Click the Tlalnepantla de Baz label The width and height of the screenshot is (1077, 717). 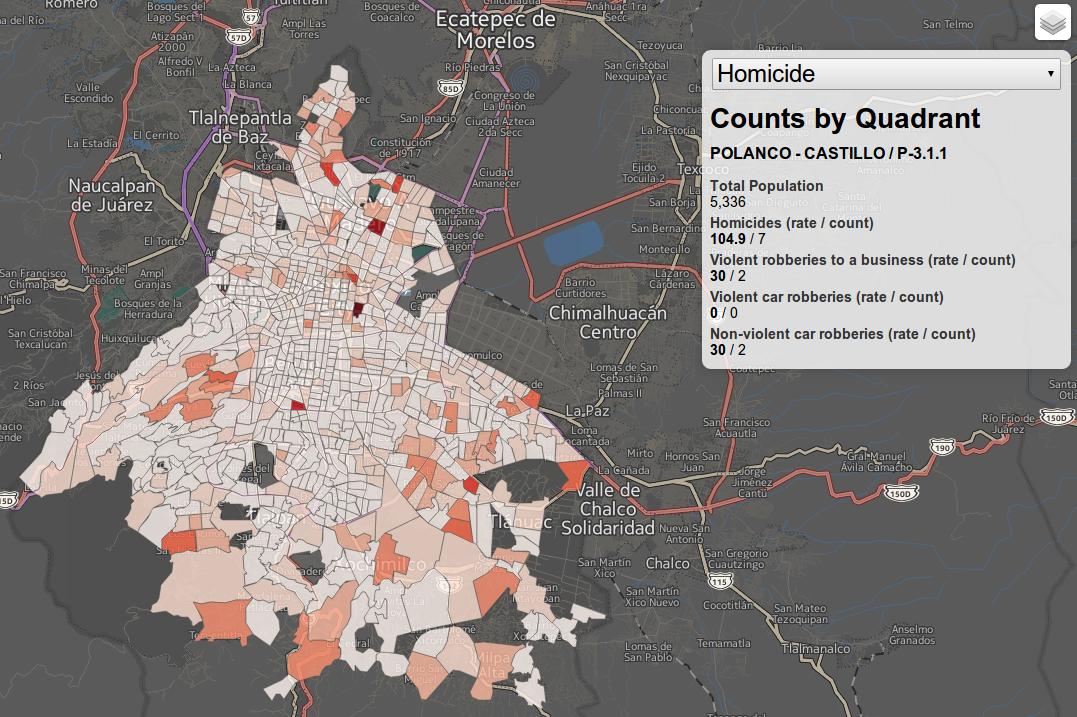click(243, 125)
